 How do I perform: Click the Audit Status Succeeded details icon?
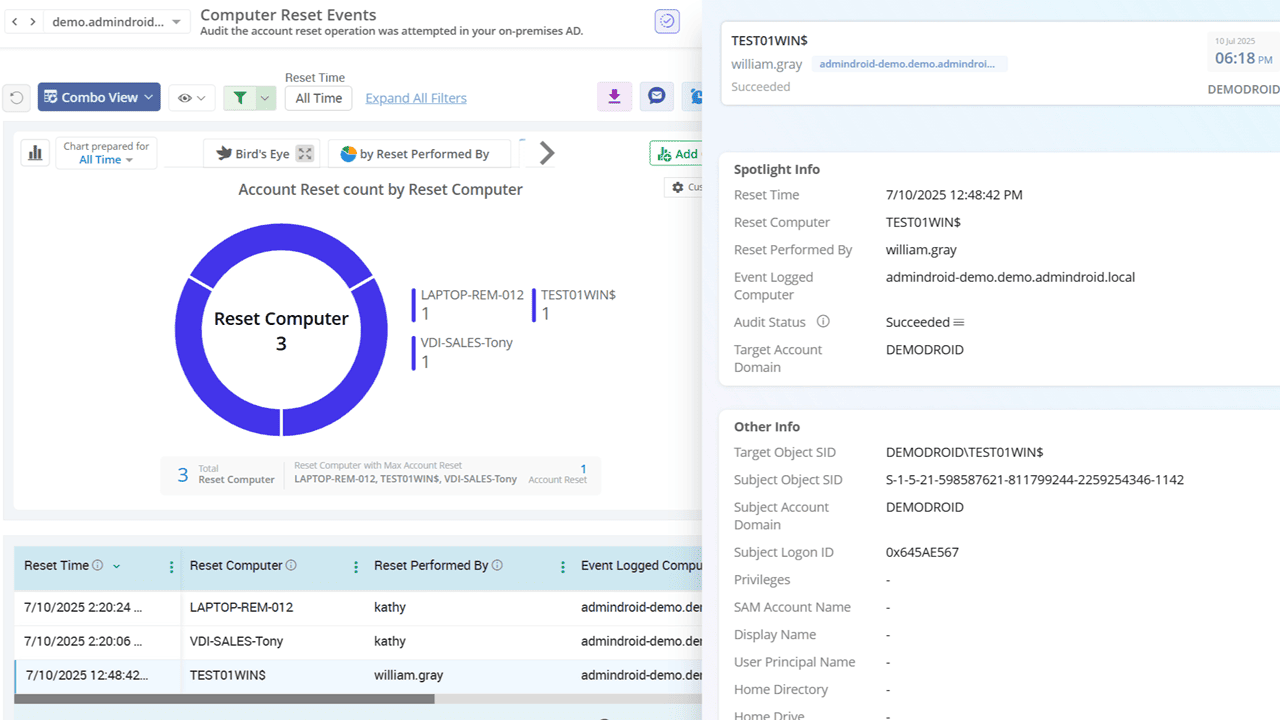[959, 323]
